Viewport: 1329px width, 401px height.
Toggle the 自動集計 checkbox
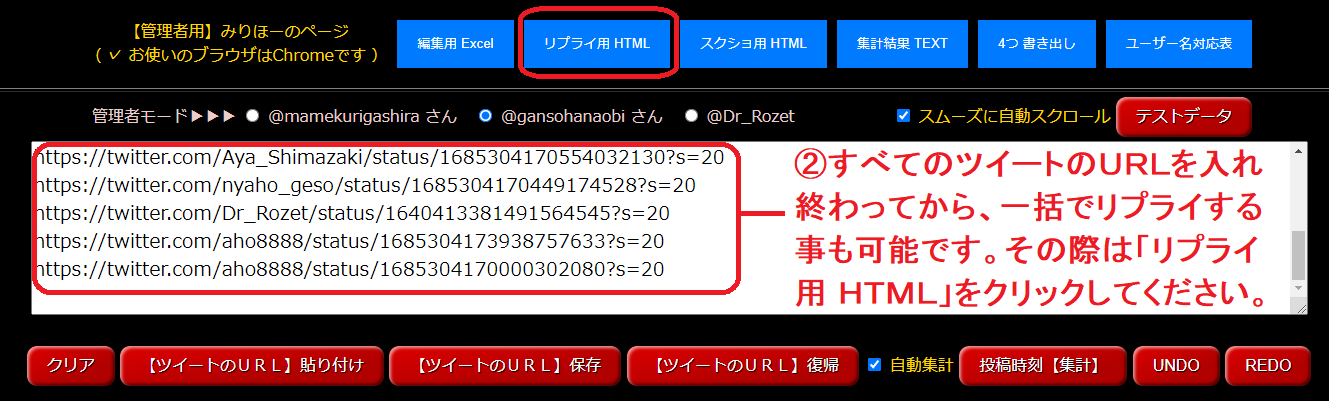pos(875,365)
